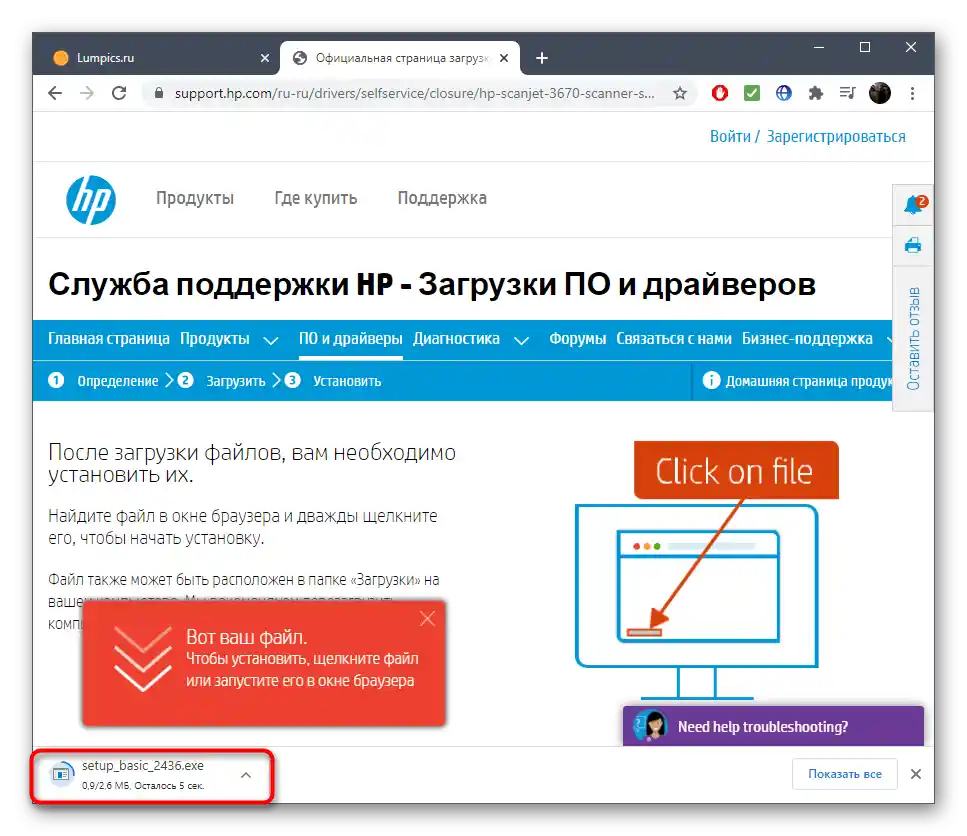Image resolution: width=967 pixels, height=836 pixels.
Task: Click the Click on file illustration
Action: pyautogui.click(x=707, y=570)
